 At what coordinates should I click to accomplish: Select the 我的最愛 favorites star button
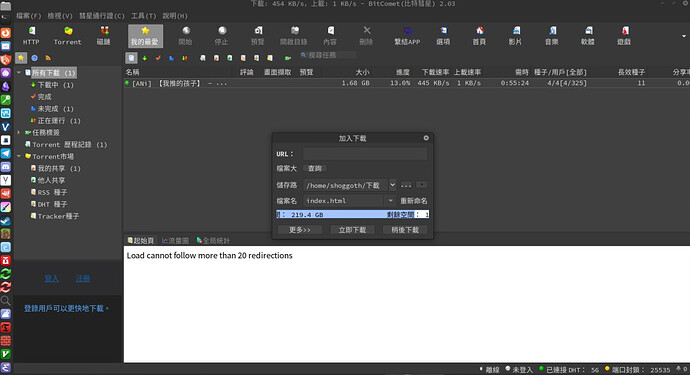(x=145, y=36)
